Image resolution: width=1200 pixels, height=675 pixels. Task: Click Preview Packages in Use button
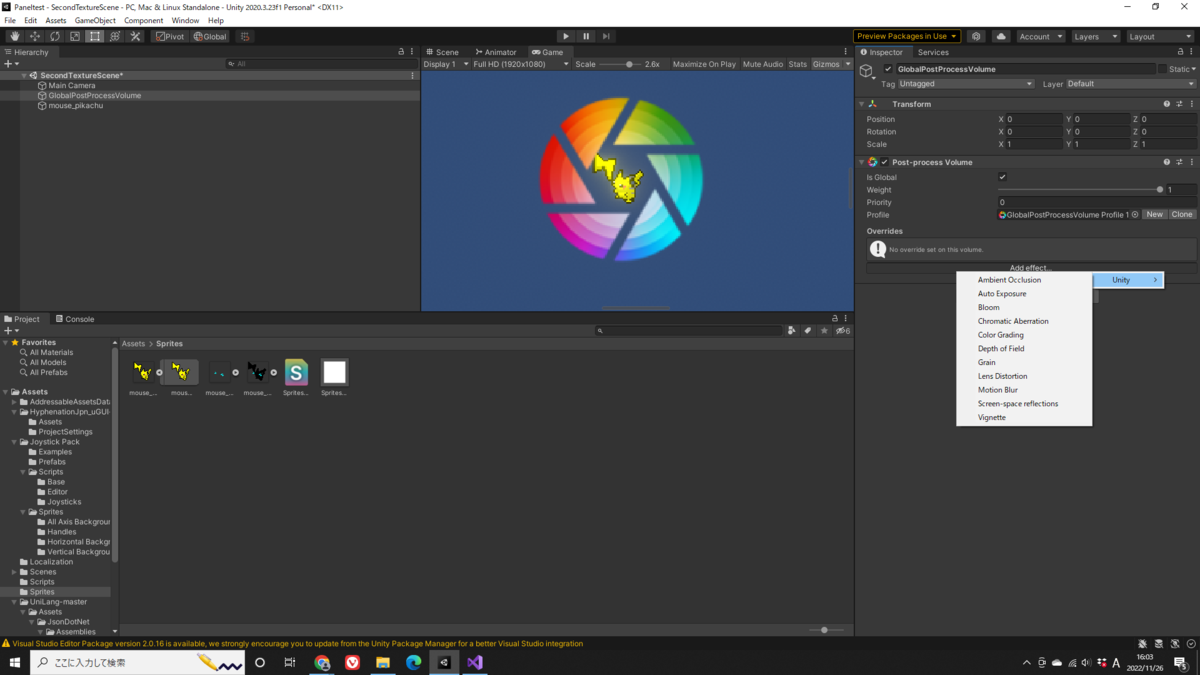pyautogui.click(x=907, y=36)
